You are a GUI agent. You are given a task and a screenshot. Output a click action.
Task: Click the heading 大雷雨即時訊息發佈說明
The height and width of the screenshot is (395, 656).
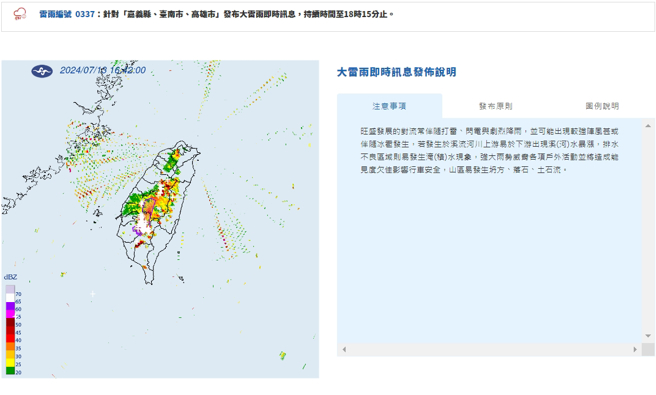click(x=397, y=72)
